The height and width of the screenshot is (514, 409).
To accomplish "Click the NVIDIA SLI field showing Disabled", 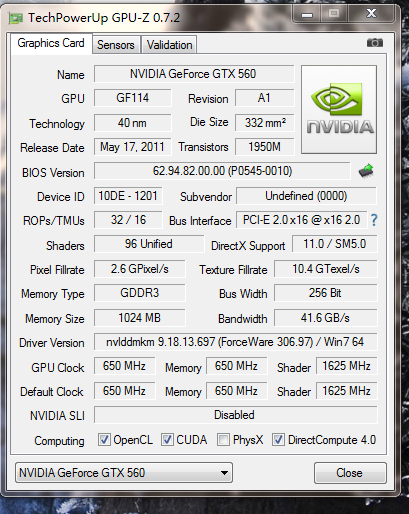I will pyautogui.click(x=236, y=415).
